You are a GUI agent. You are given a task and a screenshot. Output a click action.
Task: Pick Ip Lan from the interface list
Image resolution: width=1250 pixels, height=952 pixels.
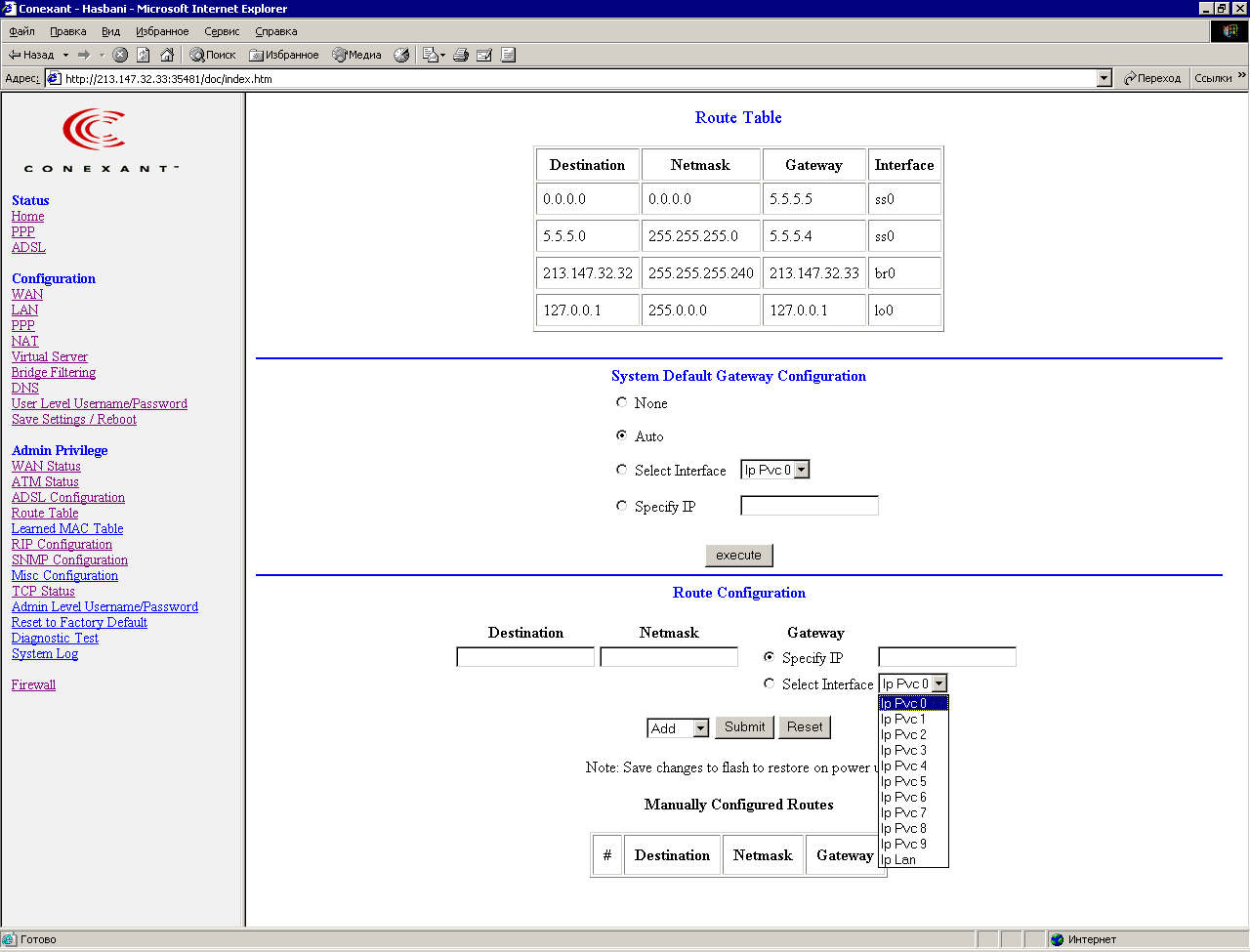click(x=913, y=859)
